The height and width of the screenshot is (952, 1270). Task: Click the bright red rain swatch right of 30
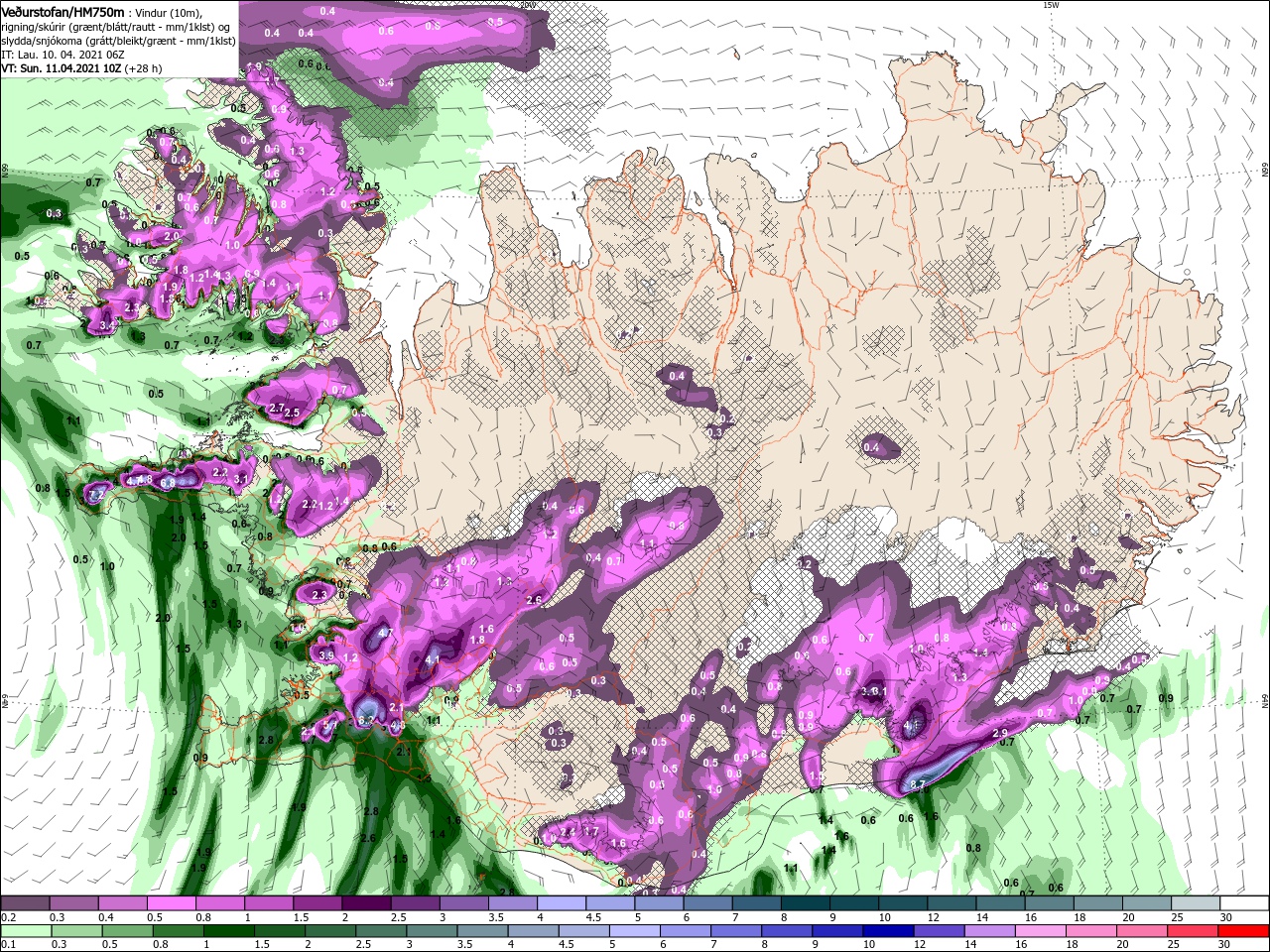(x=1245, y=931)
